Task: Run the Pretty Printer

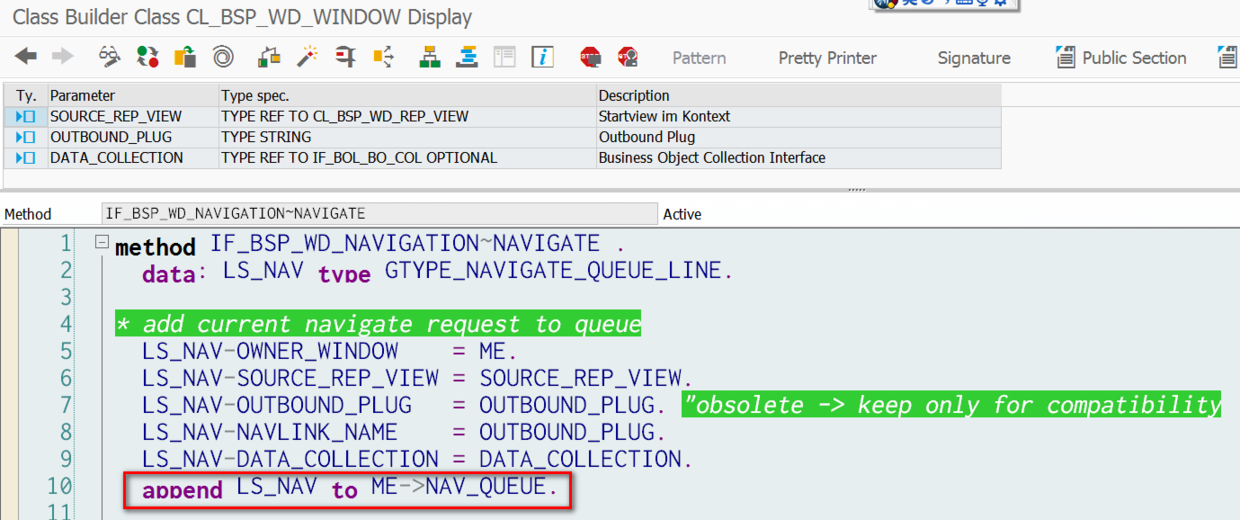Action: pos(827,58)
